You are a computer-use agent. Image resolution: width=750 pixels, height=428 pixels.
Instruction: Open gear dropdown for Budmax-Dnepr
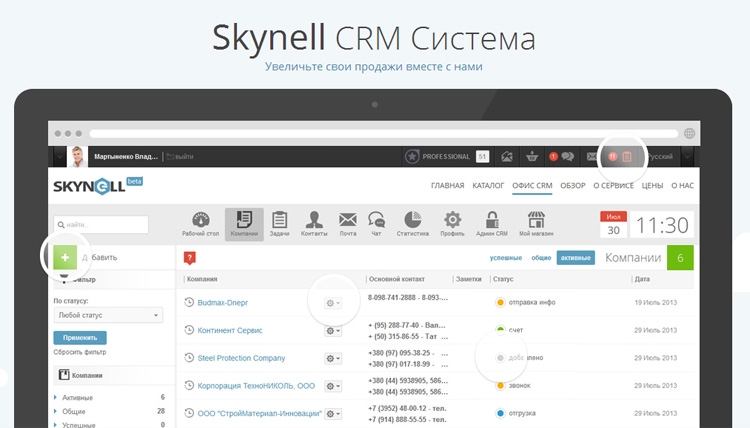[x=333, y=303]
